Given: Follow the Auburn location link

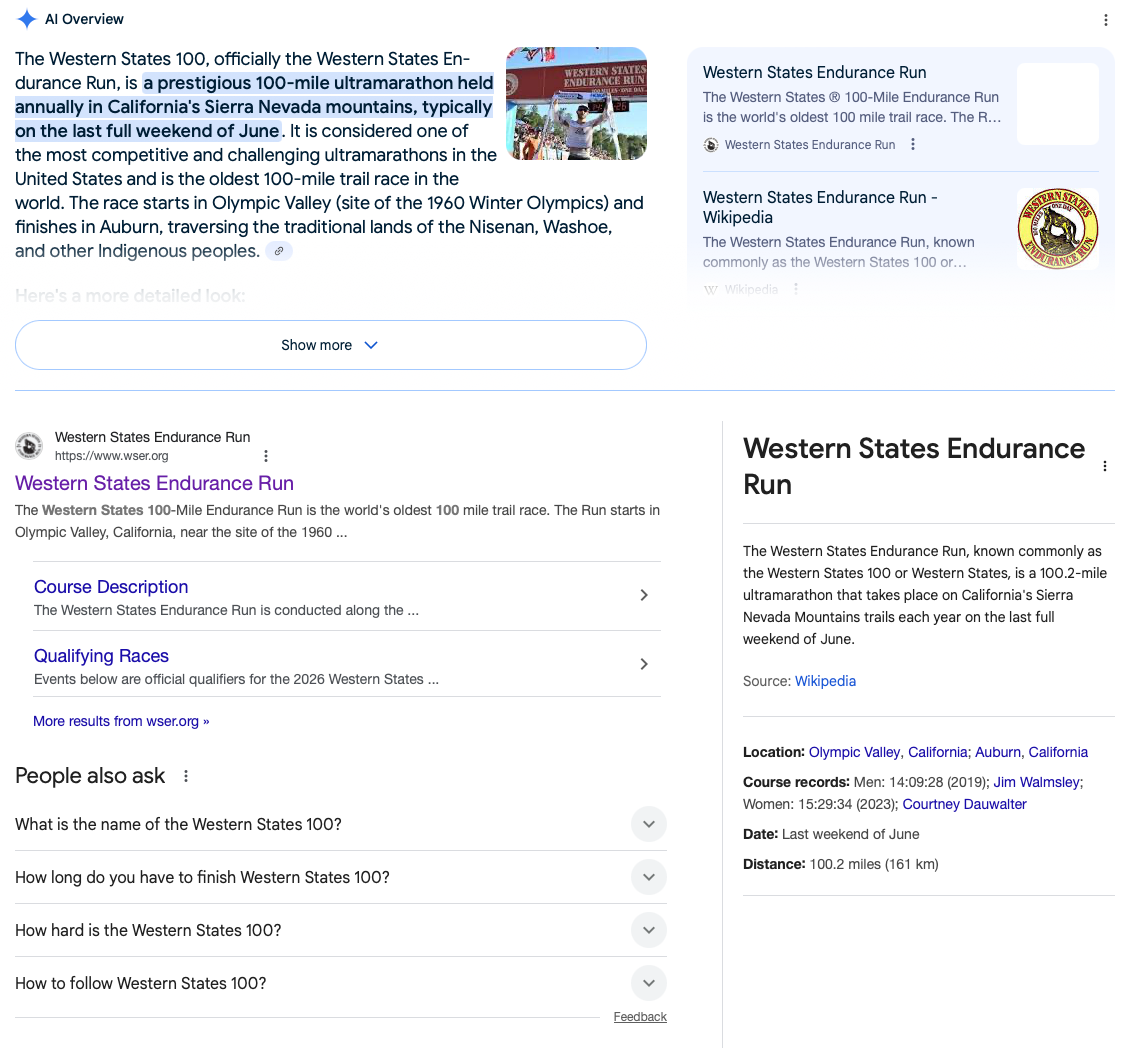Looking at the screenshot, I should click(x=997, y=752).
